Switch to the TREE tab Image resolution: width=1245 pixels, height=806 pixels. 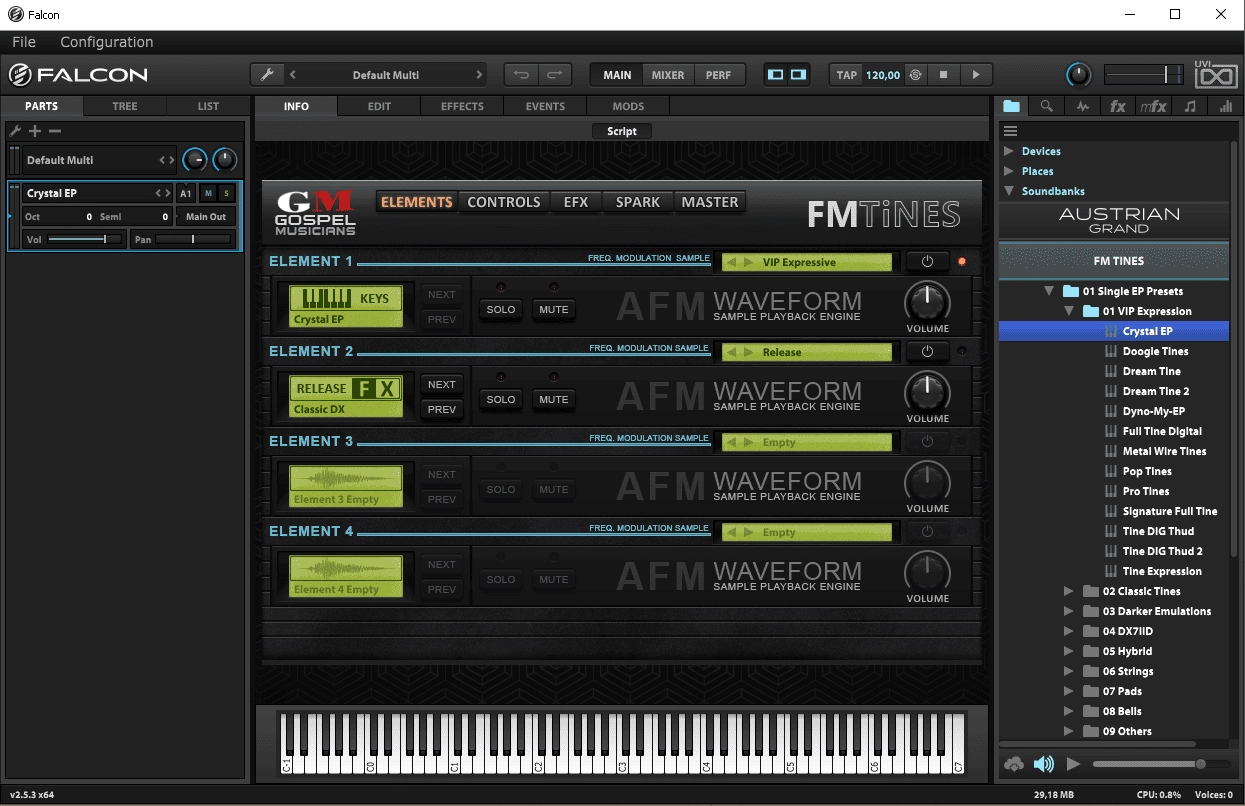pos(125,106)
